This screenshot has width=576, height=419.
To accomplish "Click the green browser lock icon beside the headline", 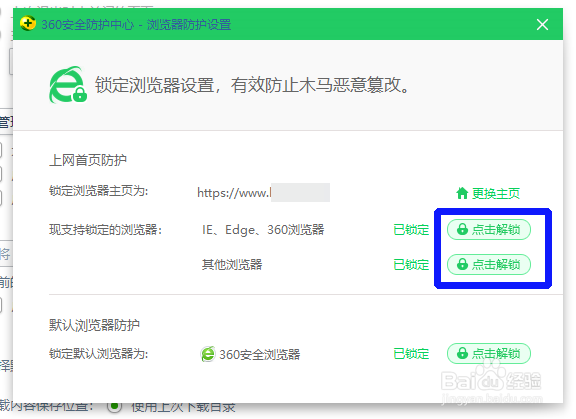I will click(68, 85).
